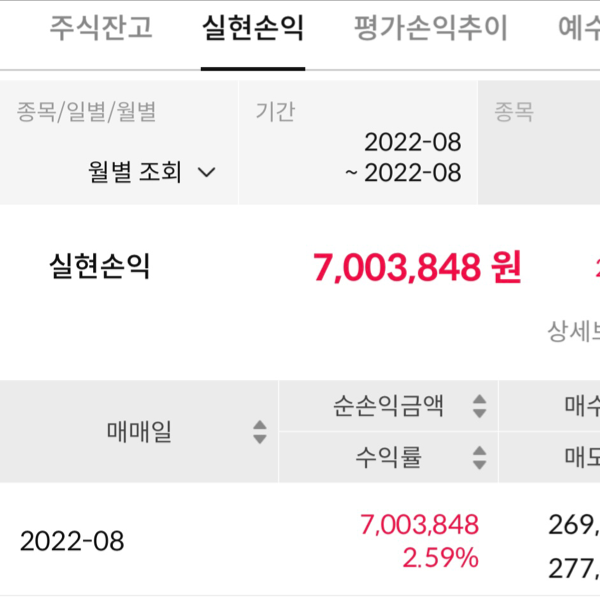Tap the large red 7,003,848 원 total

pos(417,267)
